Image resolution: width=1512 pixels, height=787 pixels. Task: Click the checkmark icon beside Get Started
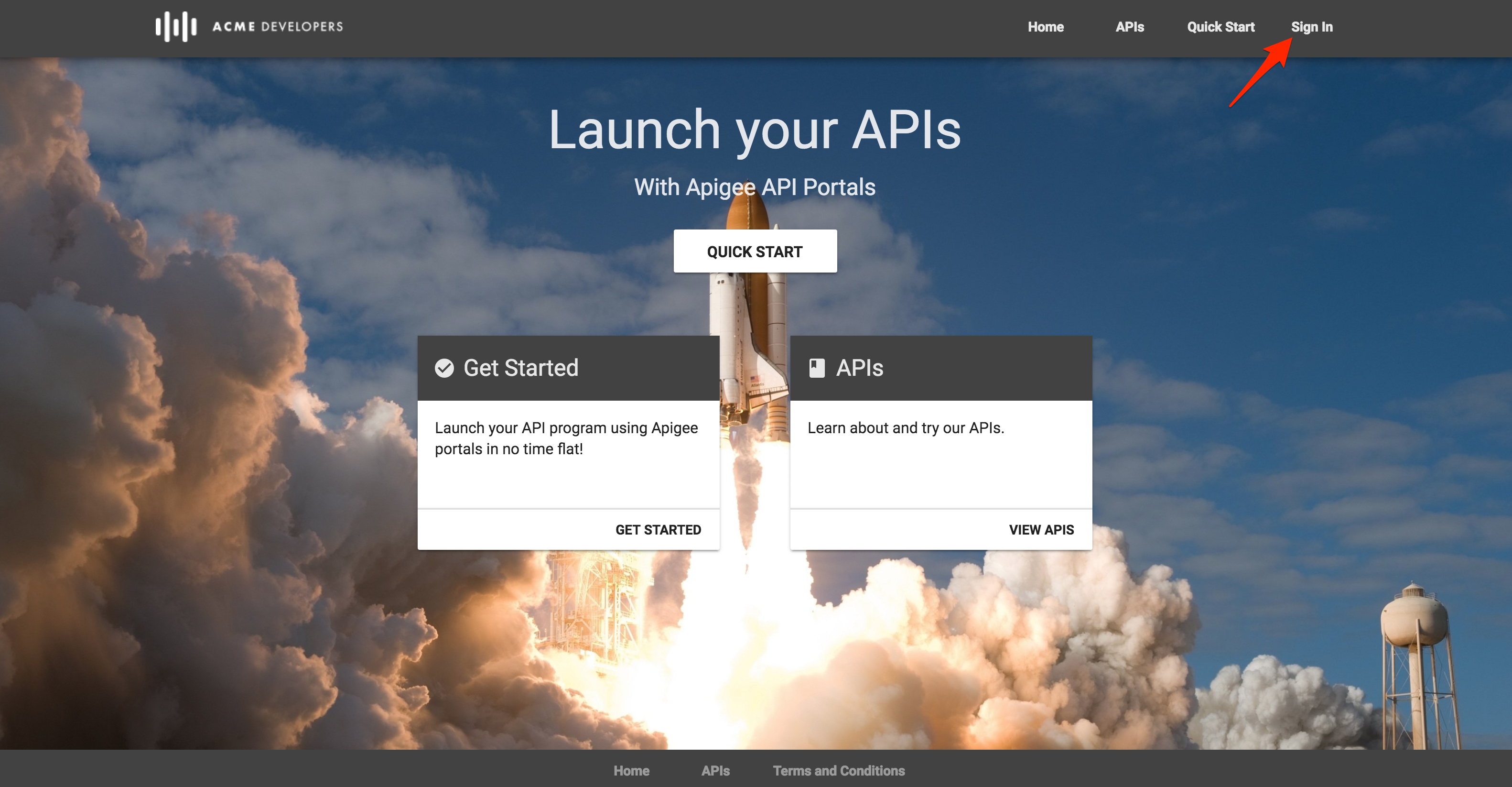(x=444, y=368)
